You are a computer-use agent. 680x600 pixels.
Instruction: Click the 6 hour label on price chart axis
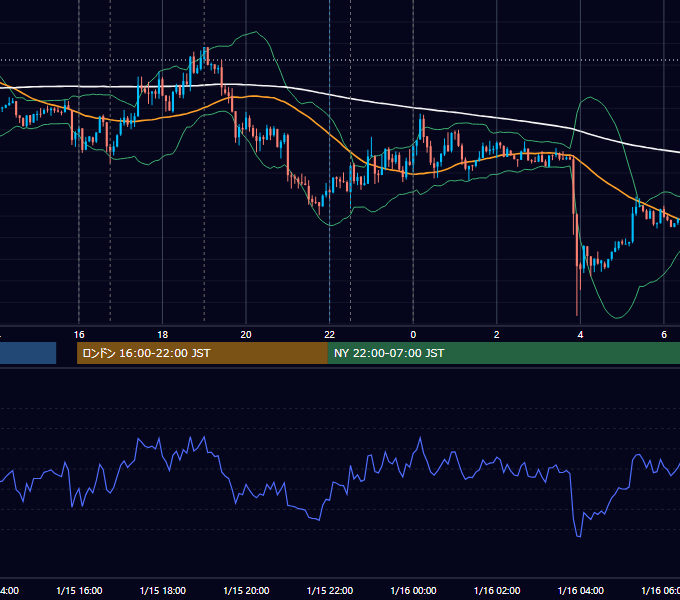(664, 335)
